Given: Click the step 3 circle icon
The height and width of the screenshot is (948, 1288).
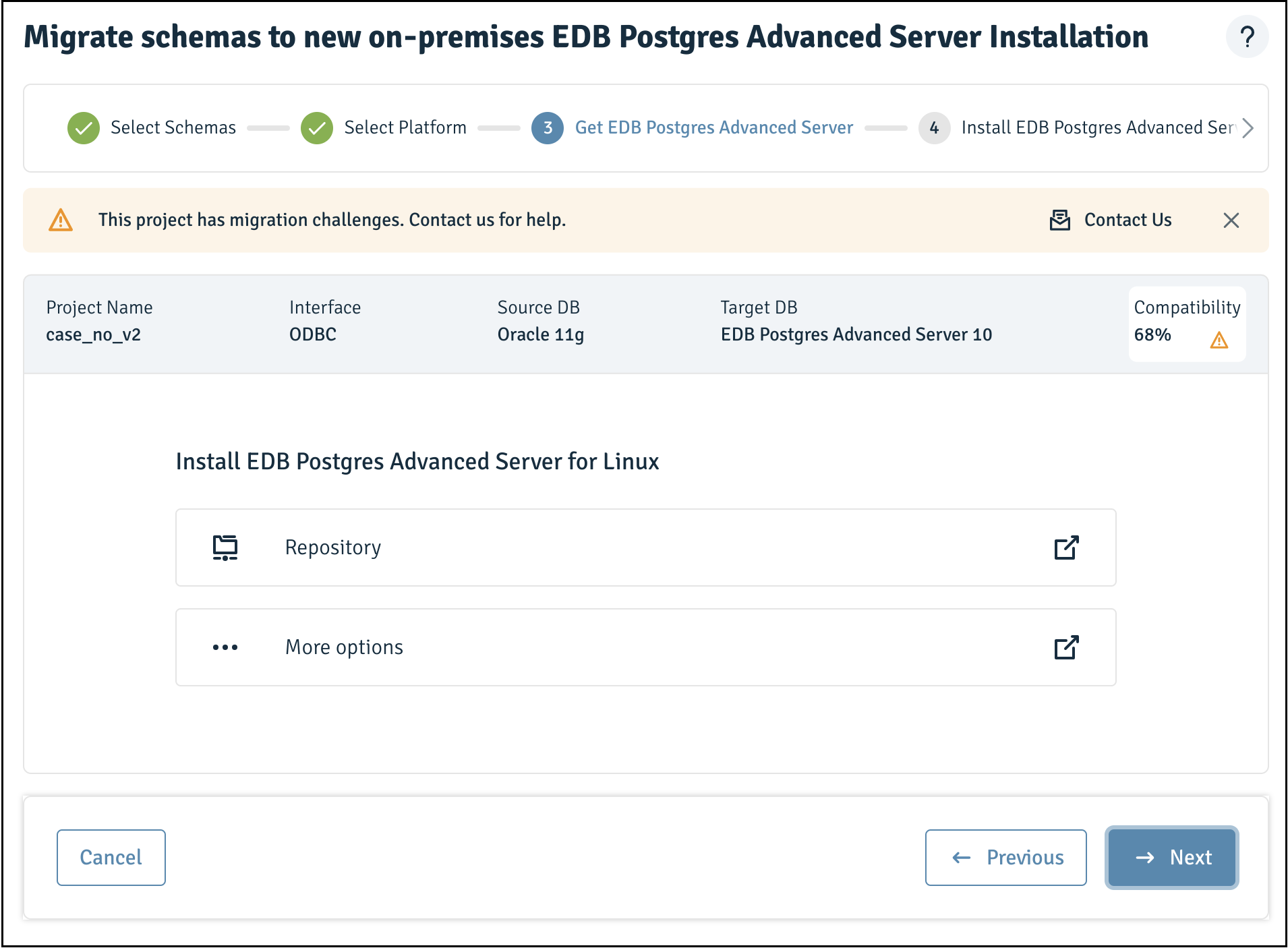Looking at the screenshot, I should (548, 128).
